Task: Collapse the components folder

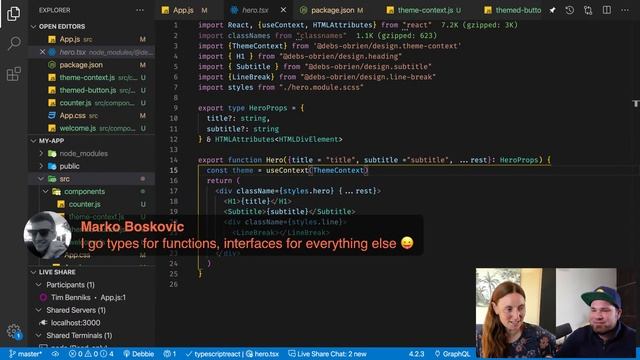Action: 46,191
